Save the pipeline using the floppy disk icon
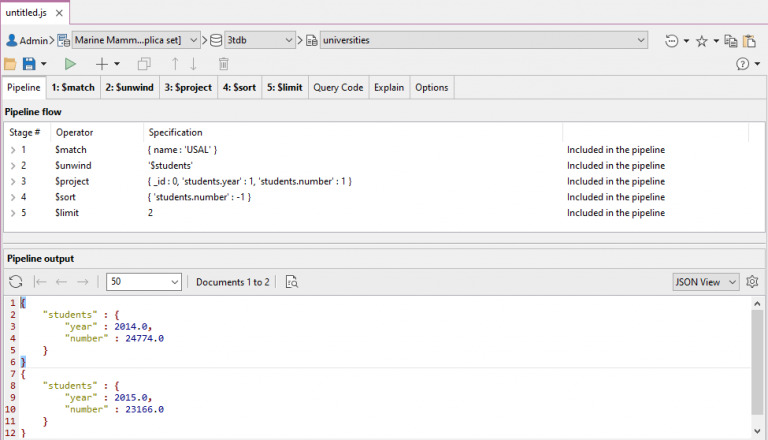This screenshot has width=768, height=440. pyautogui.click(x=28, y=64)
